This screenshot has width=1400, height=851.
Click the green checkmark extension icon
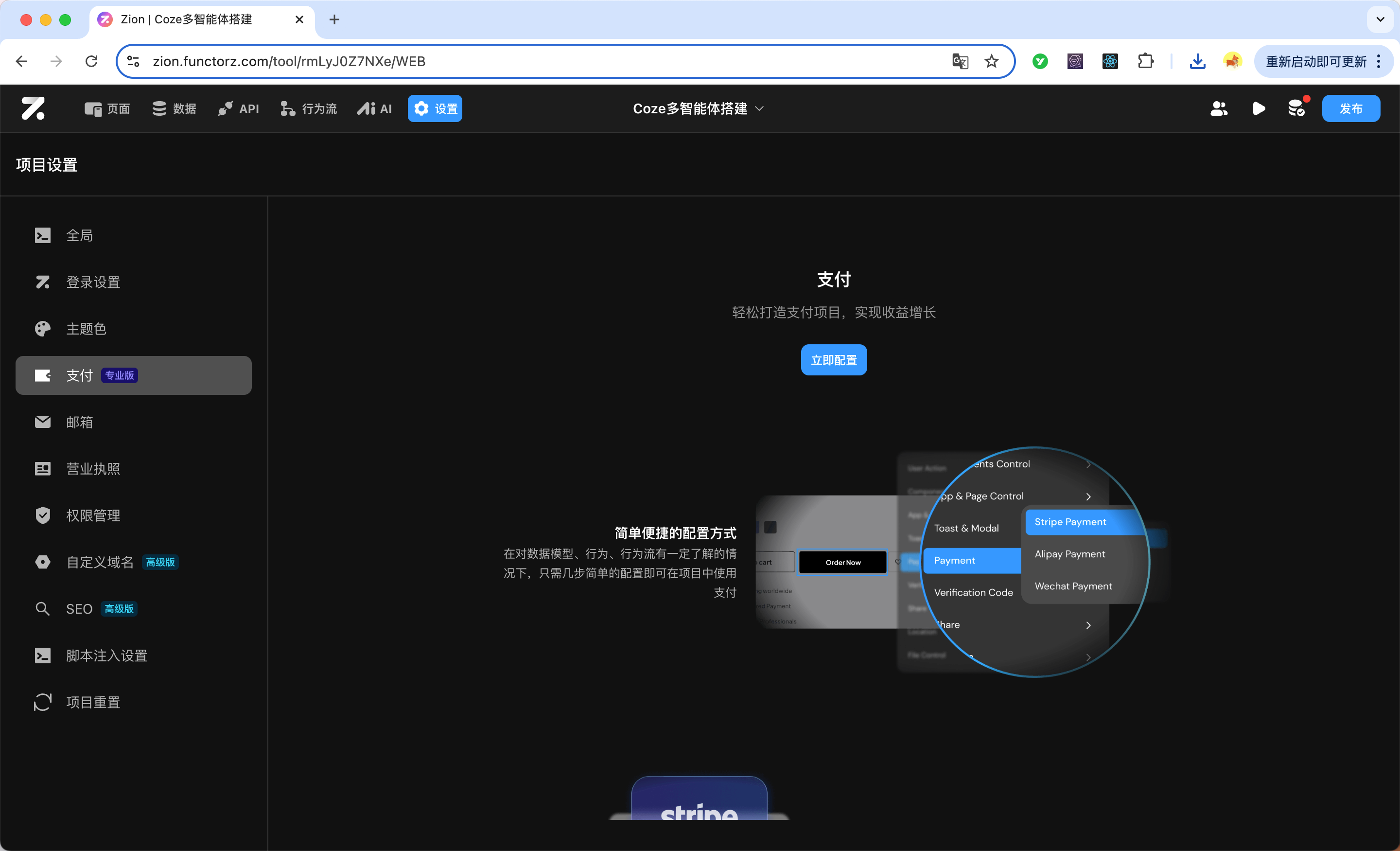click(1040, 61)
